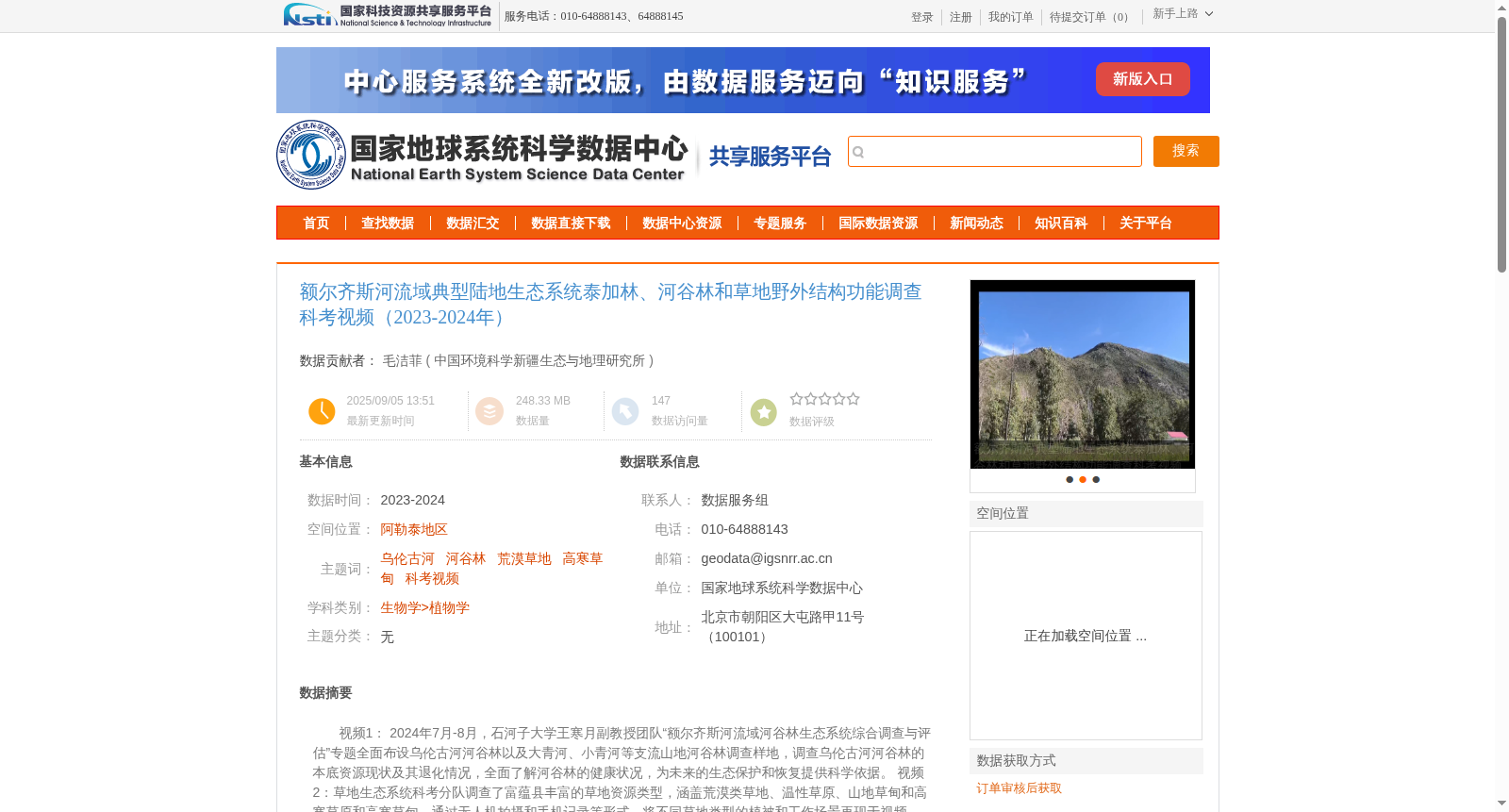Screen dimensions: 1509x812
Task: Click the 数据摘要 section heading
Action: click(x=325, y=692)
